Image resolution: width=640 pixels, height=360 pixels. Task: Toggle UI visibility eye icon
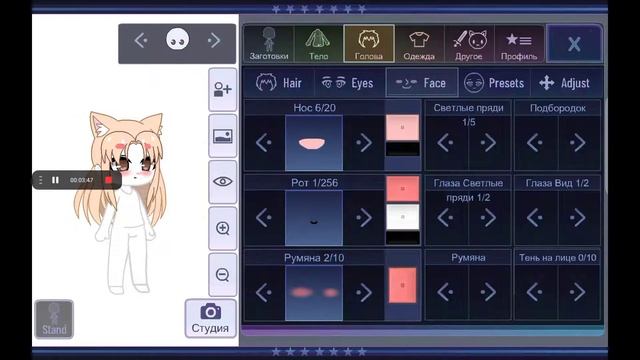223,182
